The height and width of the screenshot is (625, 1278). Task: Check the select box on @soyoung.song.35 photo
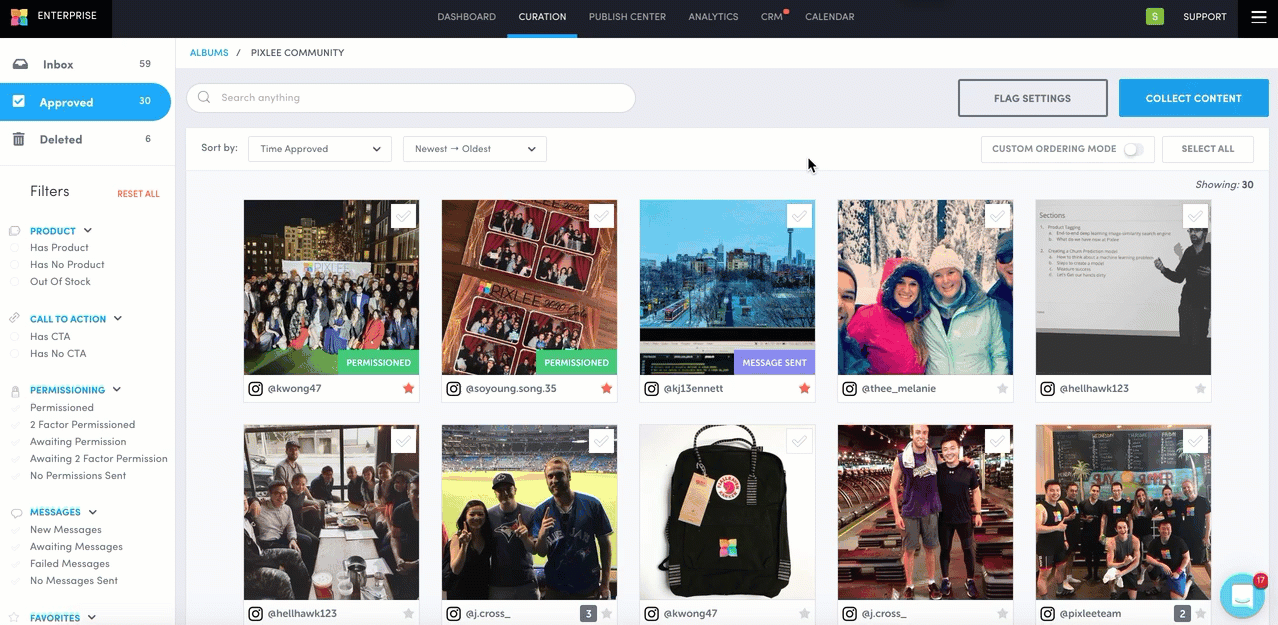601,216
